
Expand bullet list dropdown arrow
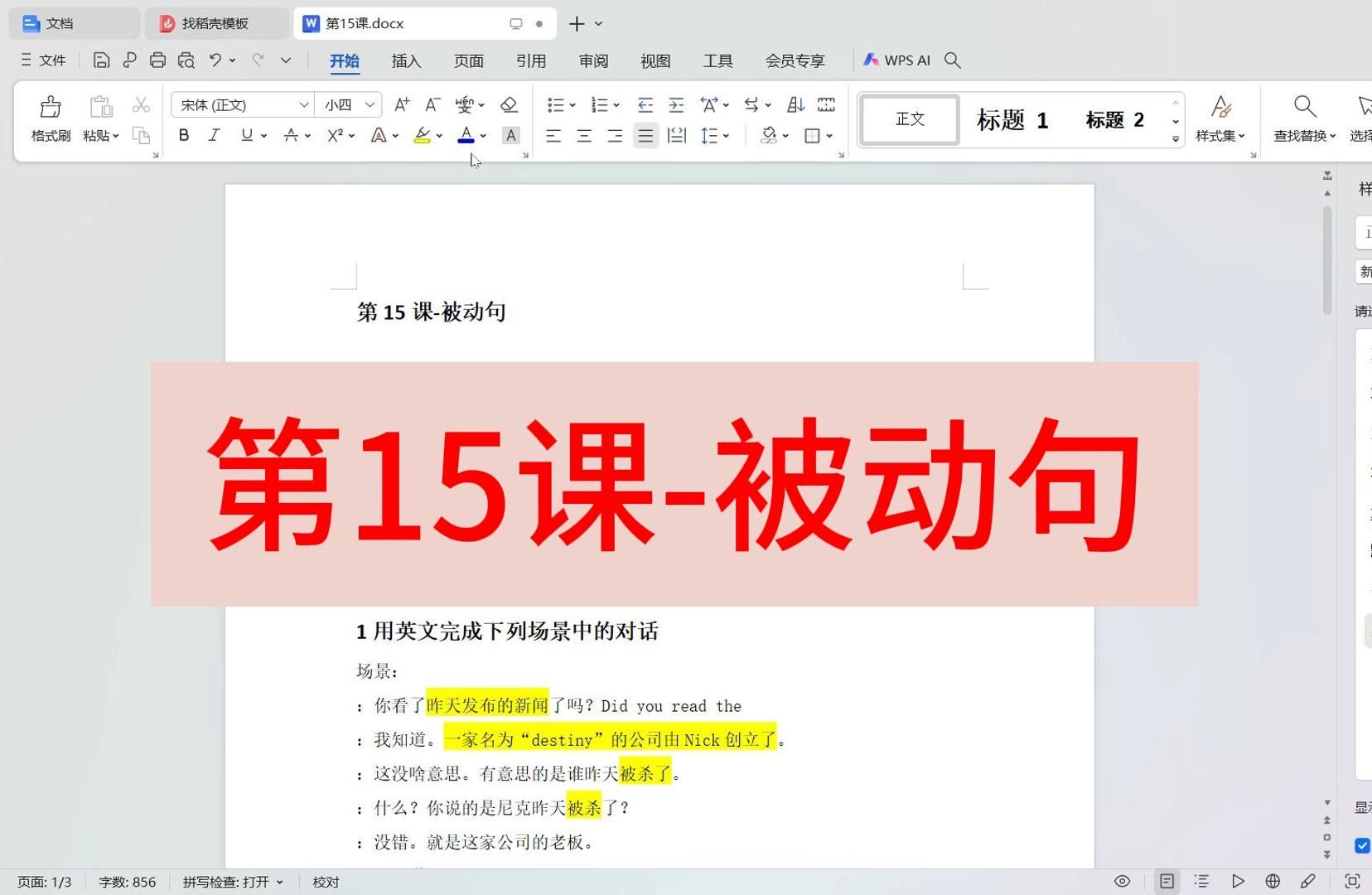(x=572, y=105)
